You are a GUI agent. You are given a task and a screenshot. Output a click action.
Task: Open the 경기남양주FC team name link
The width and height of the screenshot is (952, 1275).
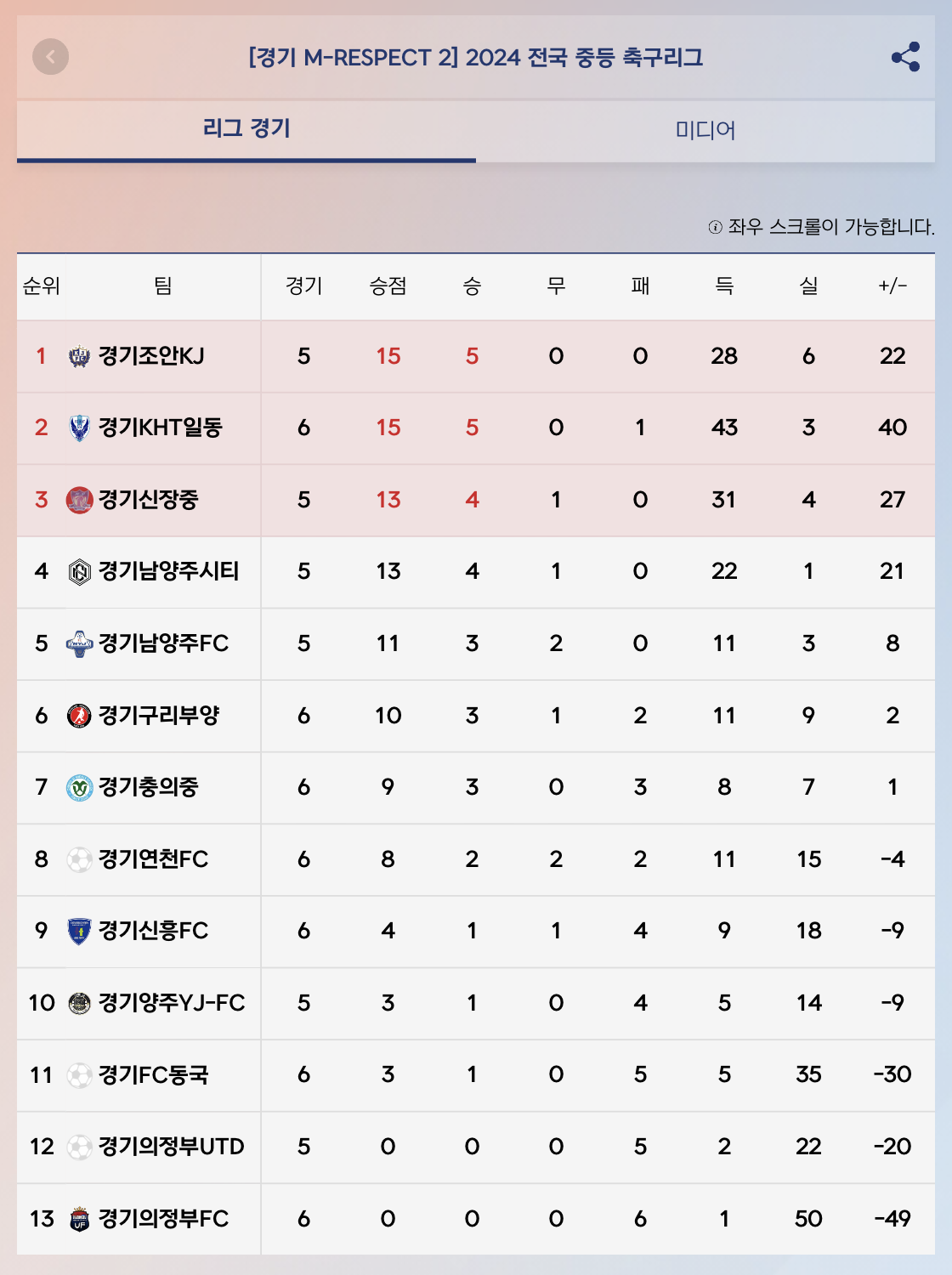(163, 643)
